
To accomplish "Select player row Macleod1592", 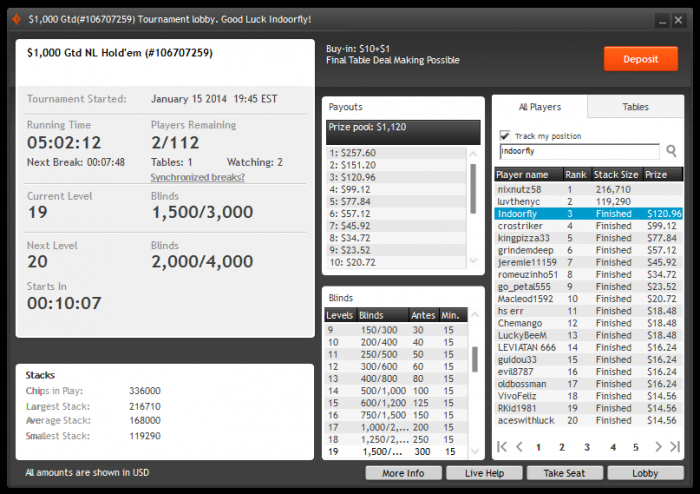I will click(588, 299).
